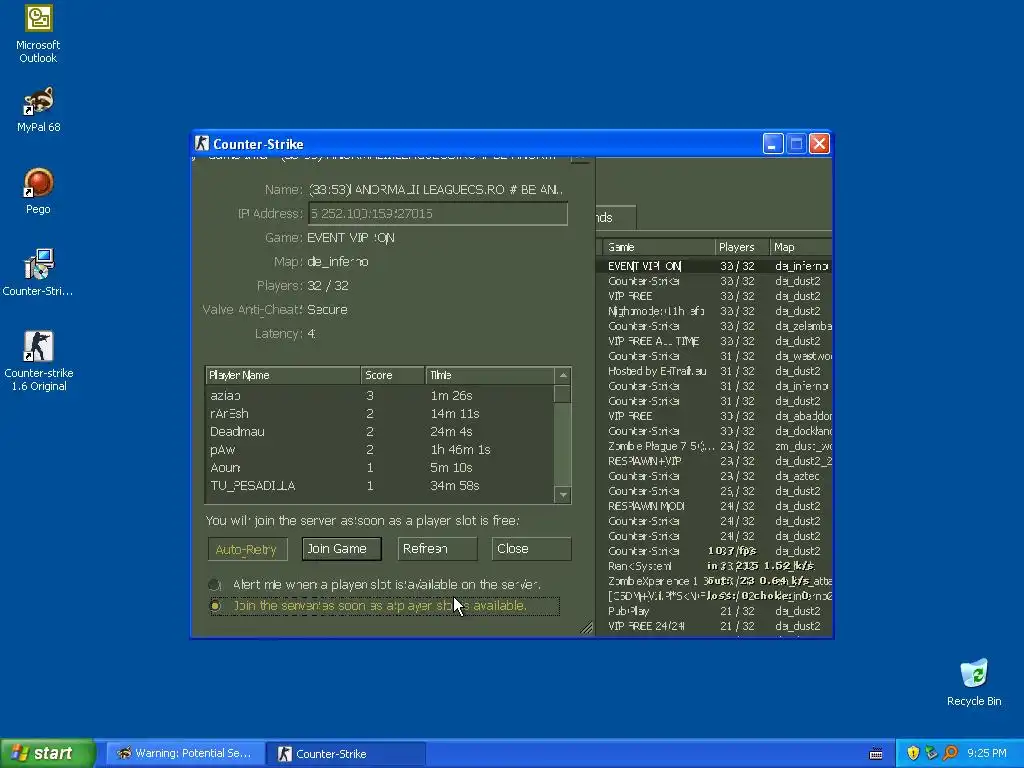1024x768 pixels.
Task: Select the Counter-Strike server on de_zelemba
Action: pyautogui.click(x=714, y=326)
